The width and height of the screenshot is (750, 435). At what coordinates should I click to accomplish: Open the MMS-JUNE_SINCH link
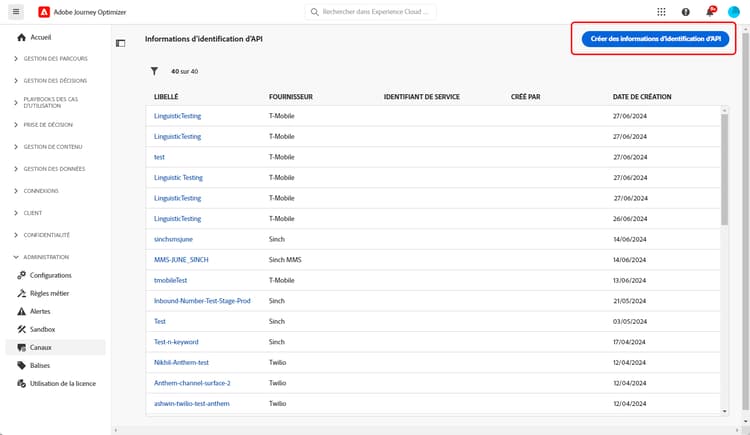click(181, 259)
